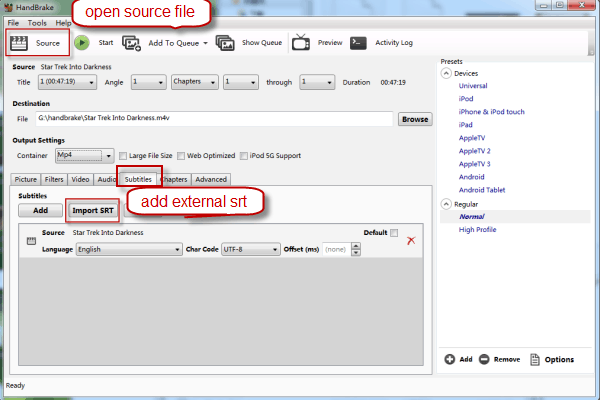Click the Show Queue label

(262, 42)
